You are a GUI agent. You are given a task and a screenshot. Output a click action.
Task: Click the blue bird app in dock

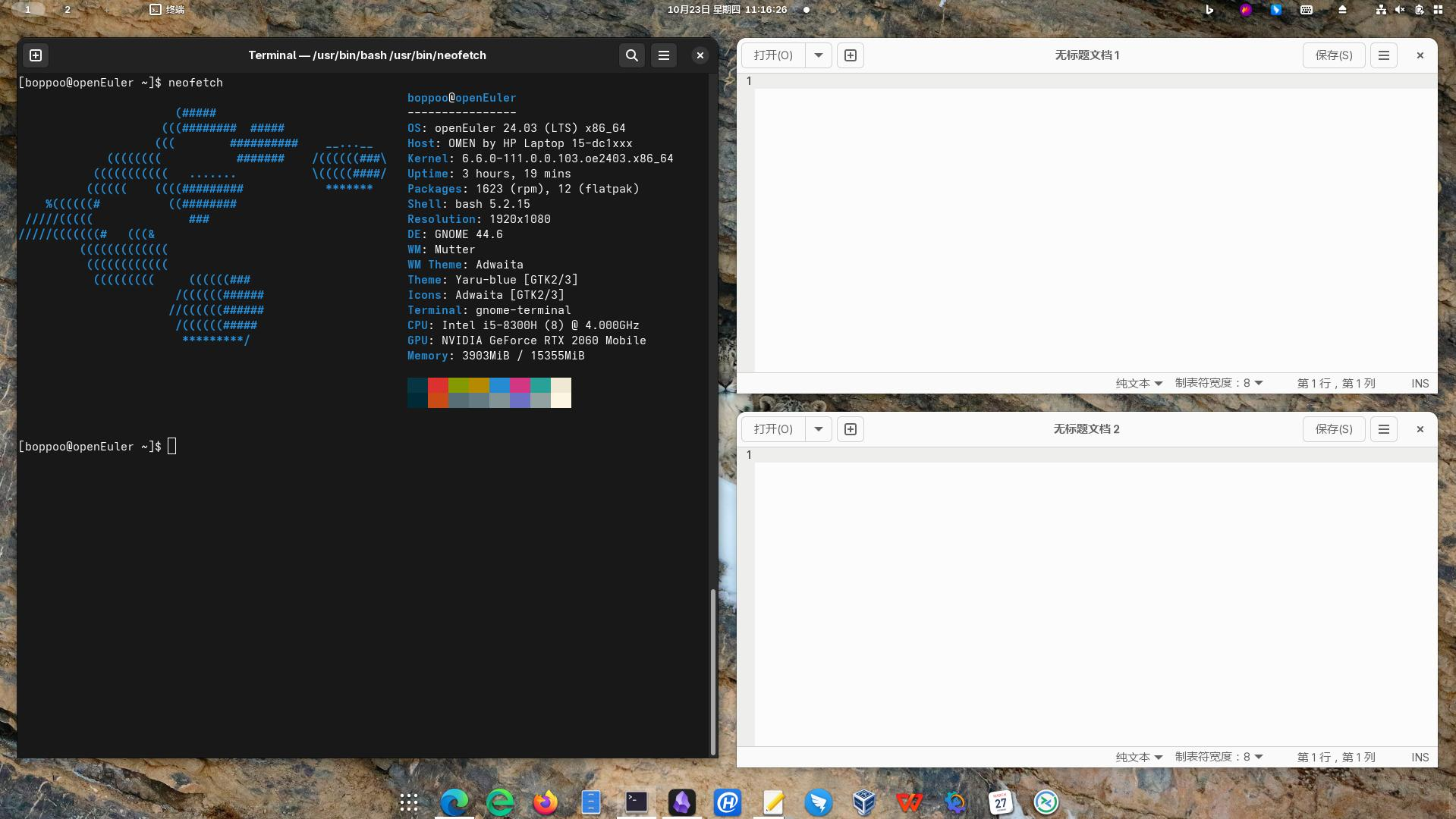[819, 802]
